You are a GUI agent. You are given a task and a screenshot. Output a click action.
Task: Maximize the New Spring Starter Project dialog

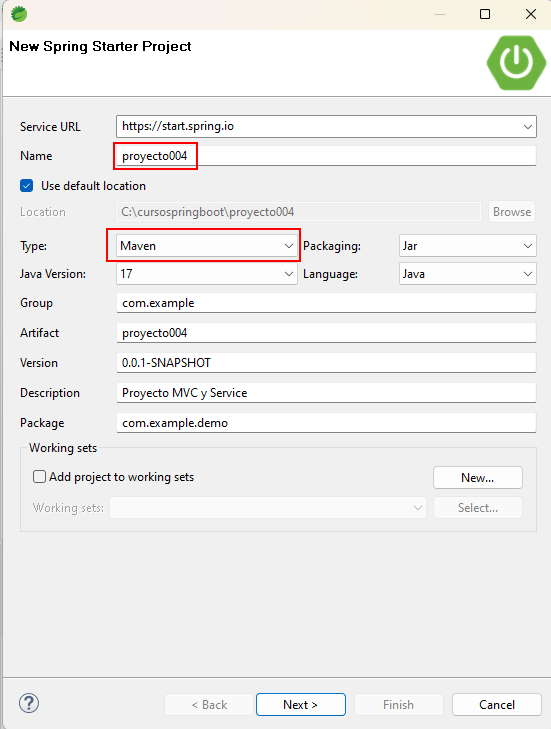point(485,14)
